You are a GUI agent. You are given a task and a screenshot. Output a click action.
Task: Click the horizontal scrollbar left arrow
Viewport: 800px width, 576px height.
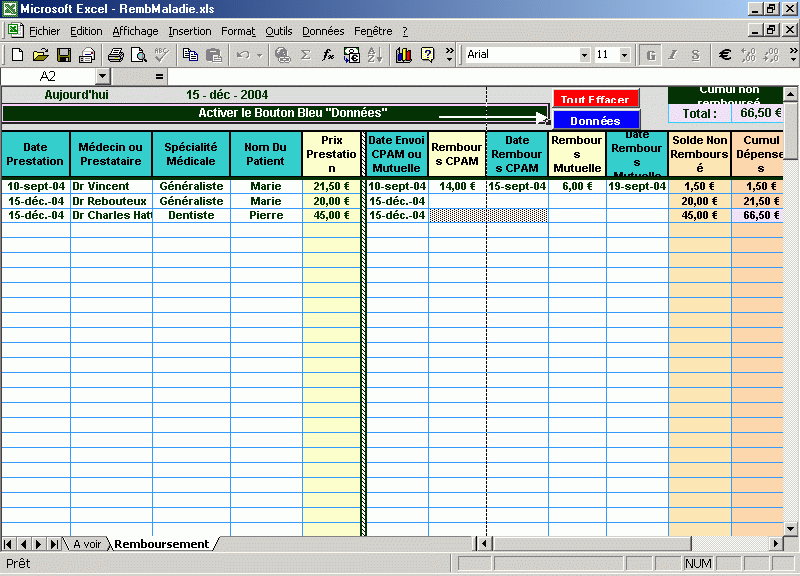484,543
